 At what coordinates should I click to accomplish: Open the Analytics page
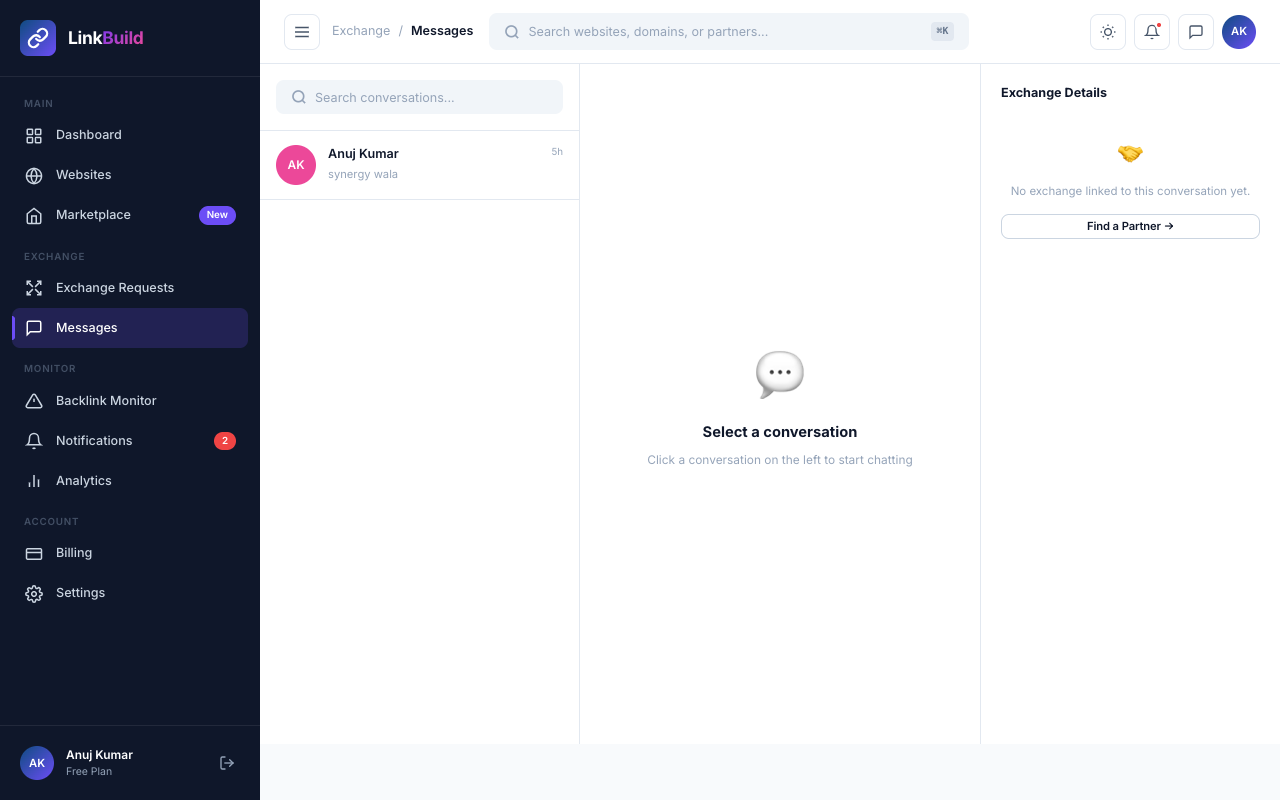130,481
